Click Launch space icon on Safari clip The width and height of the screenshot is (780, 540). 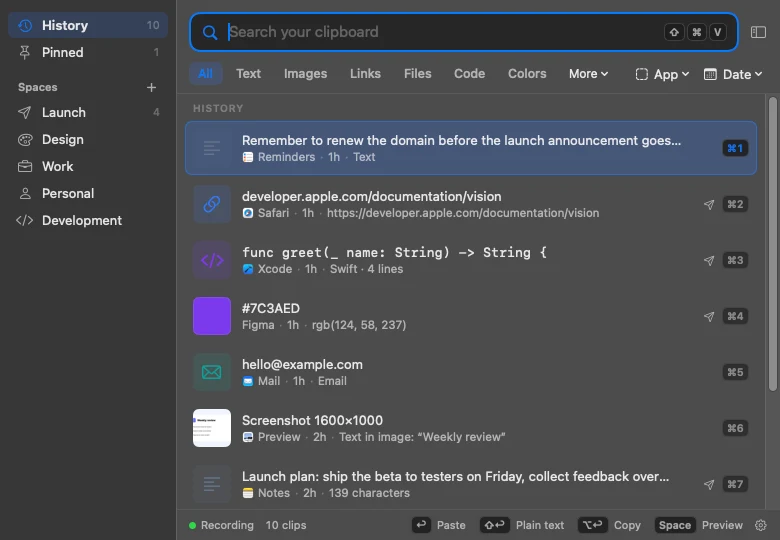pyautogui.click(x=709, y=204)
